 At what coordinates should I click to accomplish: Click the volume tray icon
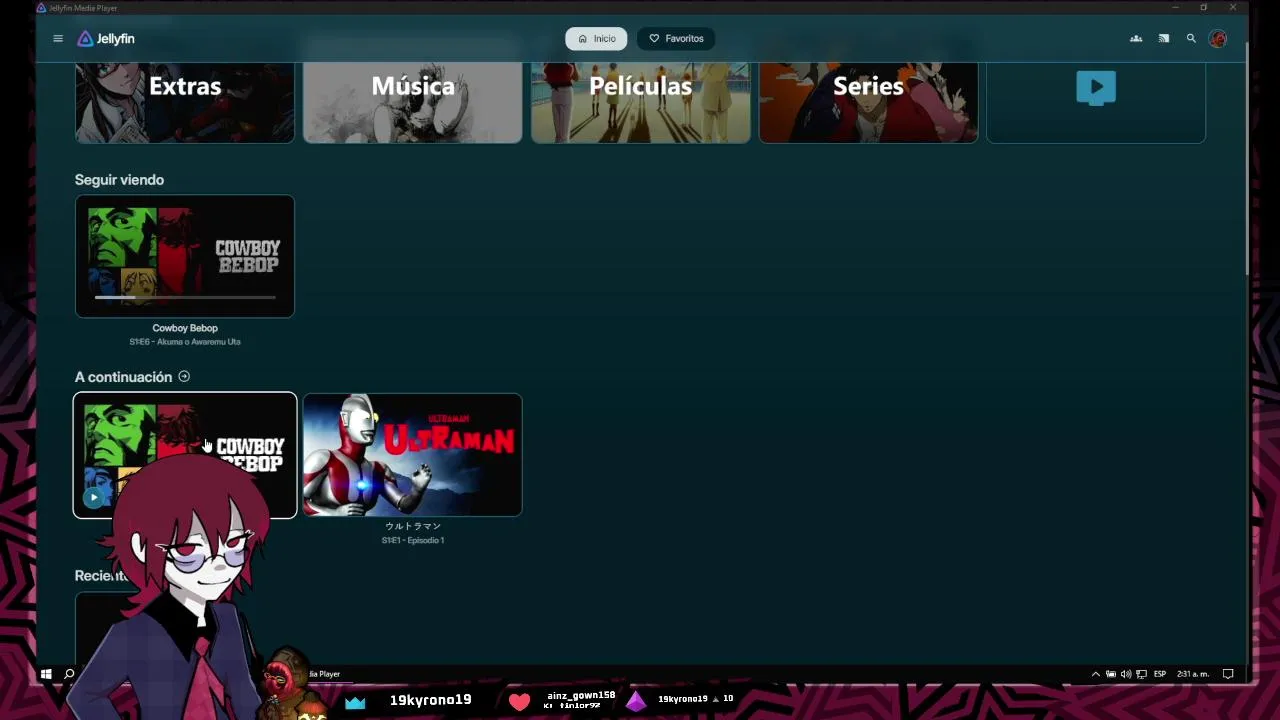1126,674
